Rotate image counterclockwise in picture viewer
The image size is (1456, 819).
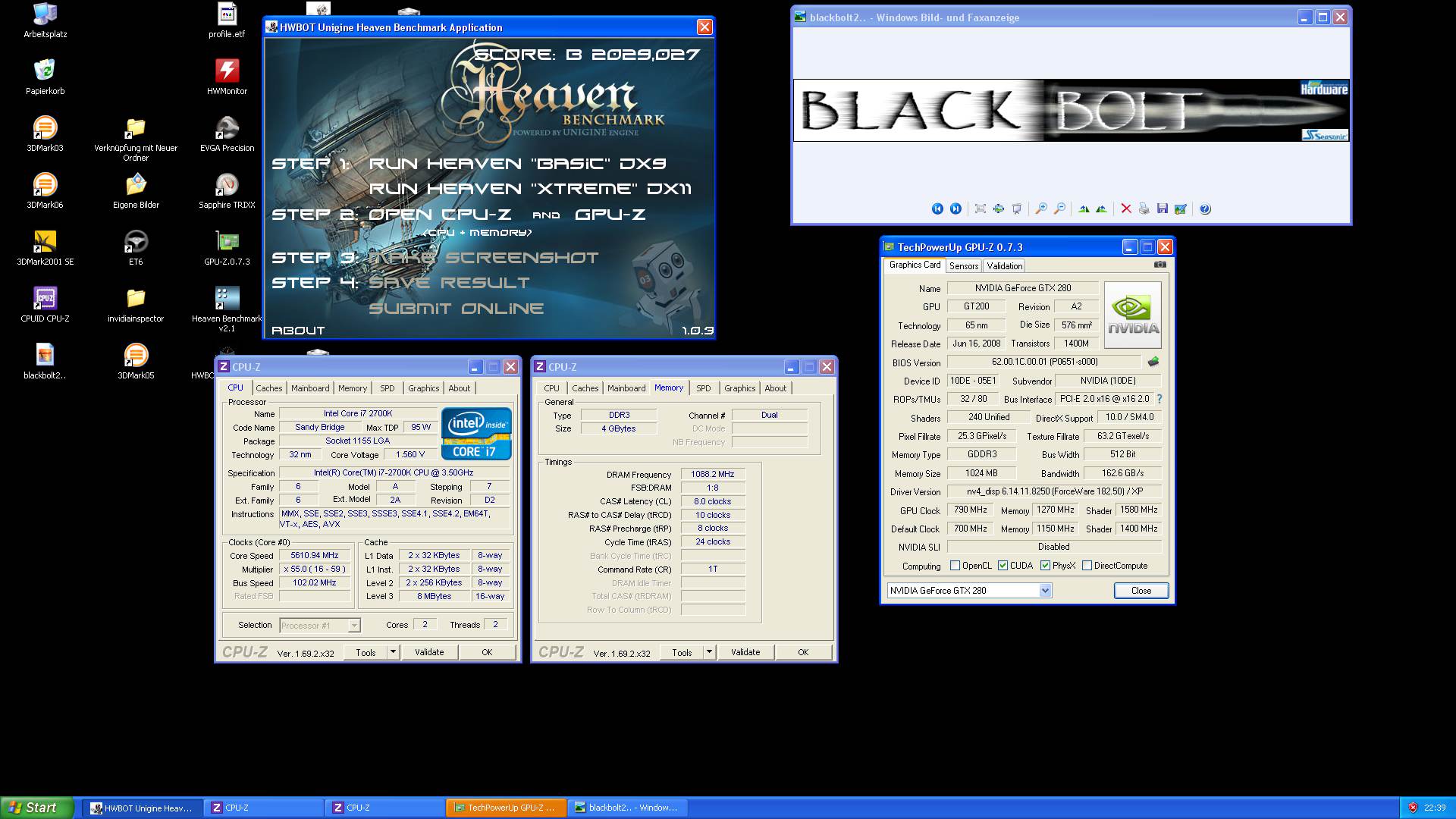pos(1101,209)
